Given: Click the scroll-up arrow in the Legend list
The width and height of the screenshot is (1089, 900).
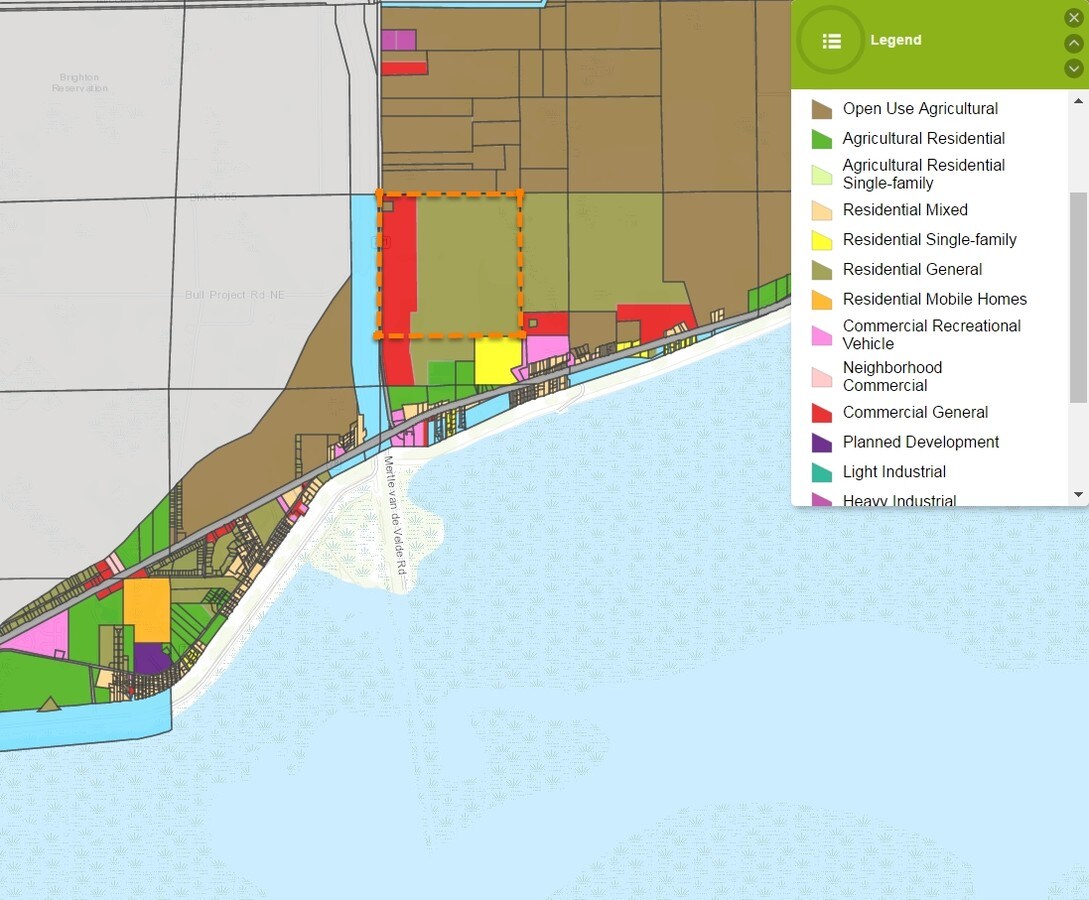Looking at the screenshot, I should click(1079, 101).
